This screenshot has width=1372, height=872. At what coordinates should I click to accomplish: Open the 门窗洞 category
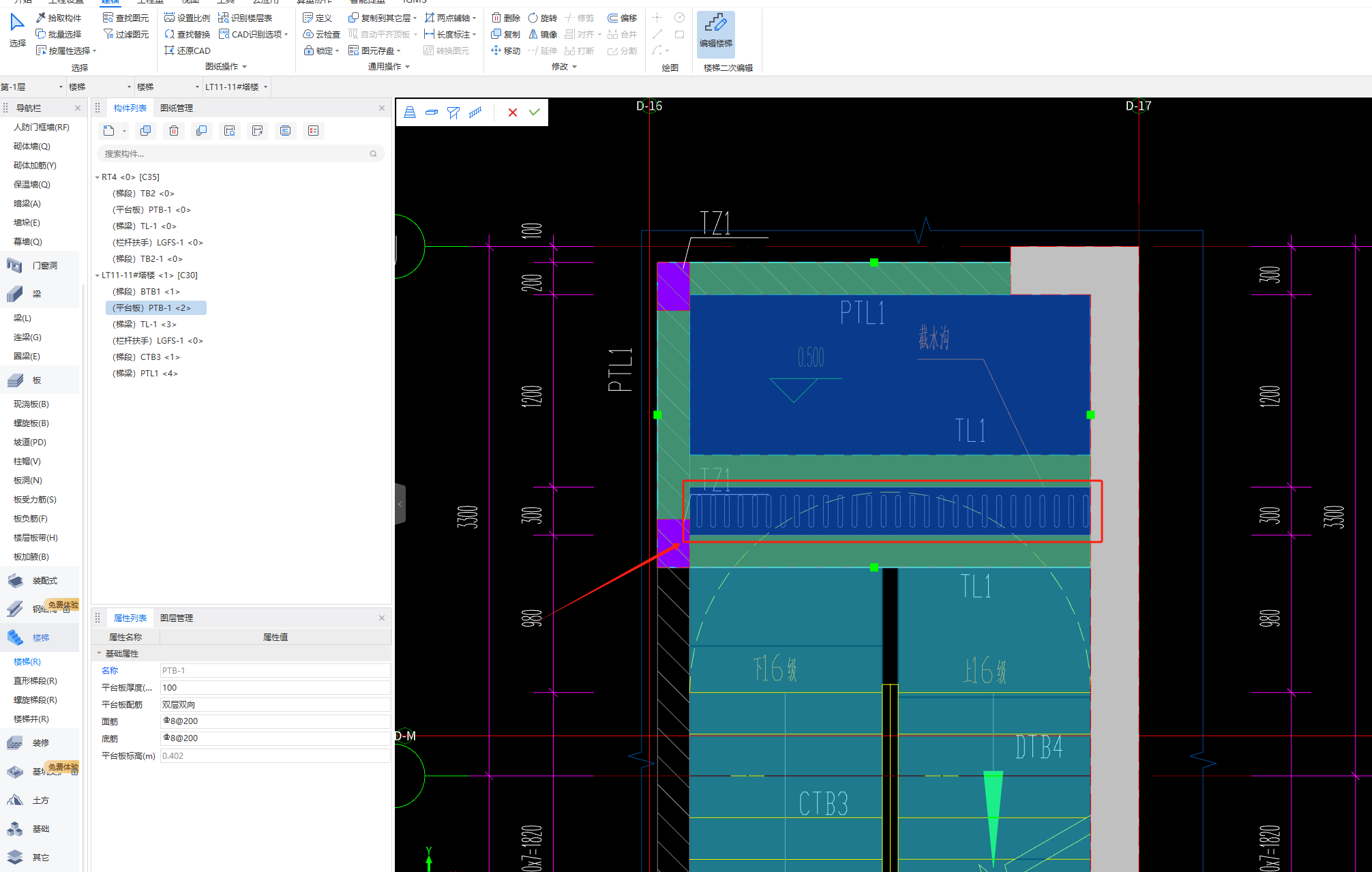point(41,265)
